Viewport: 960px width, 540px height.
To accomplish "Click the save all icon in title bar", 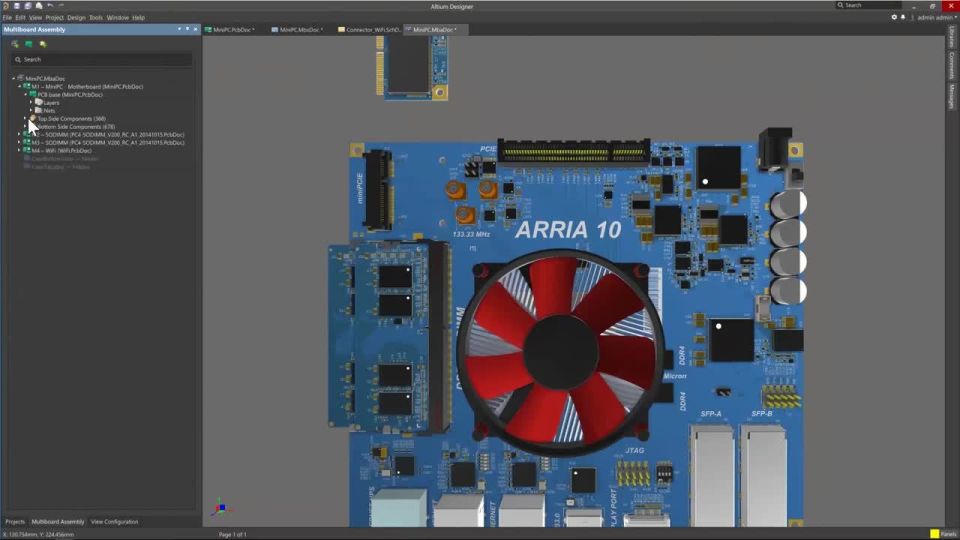I will tap(28, 6).
